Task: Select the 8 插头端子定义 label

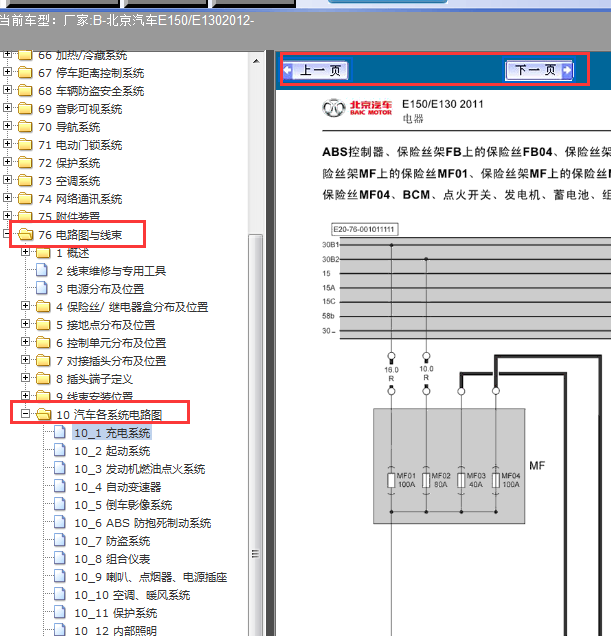Action: click(x=94, y=379)
